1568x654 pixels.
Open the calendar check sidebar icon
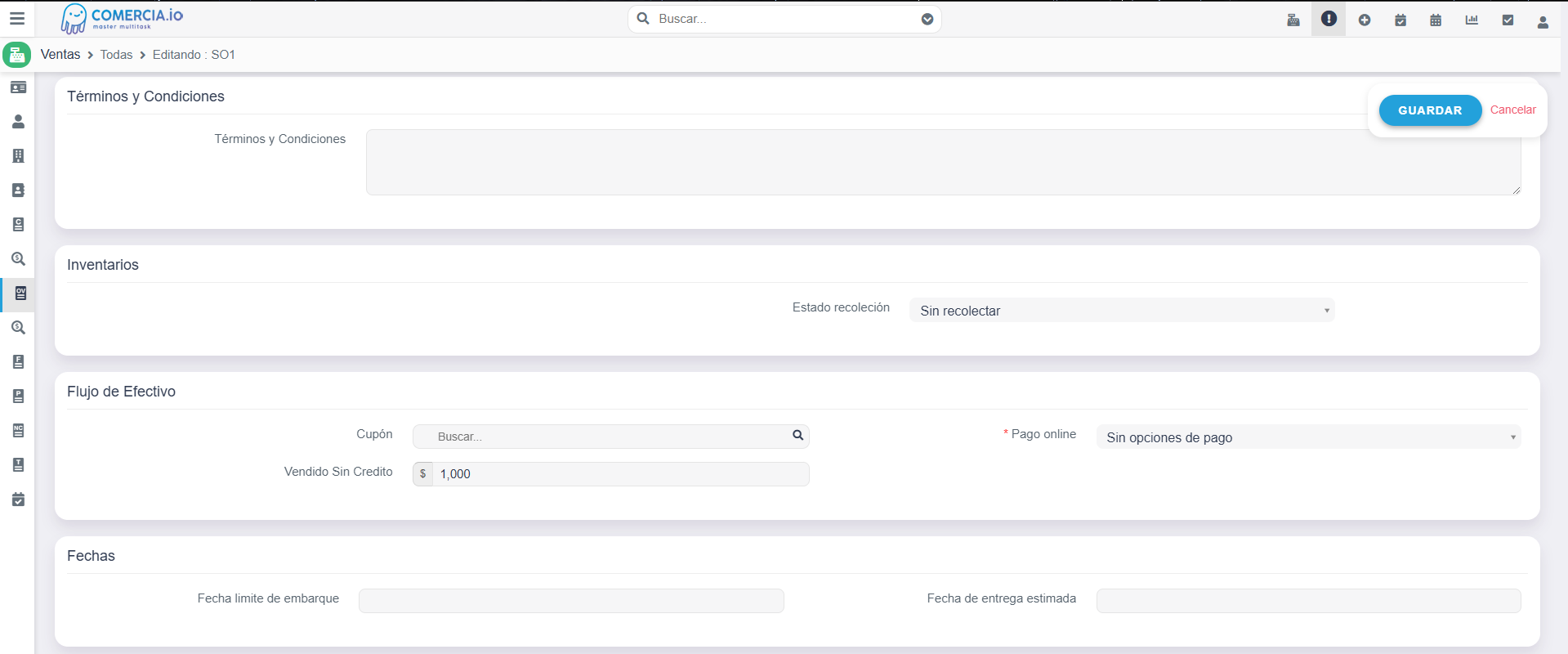(x=18, y=499)
